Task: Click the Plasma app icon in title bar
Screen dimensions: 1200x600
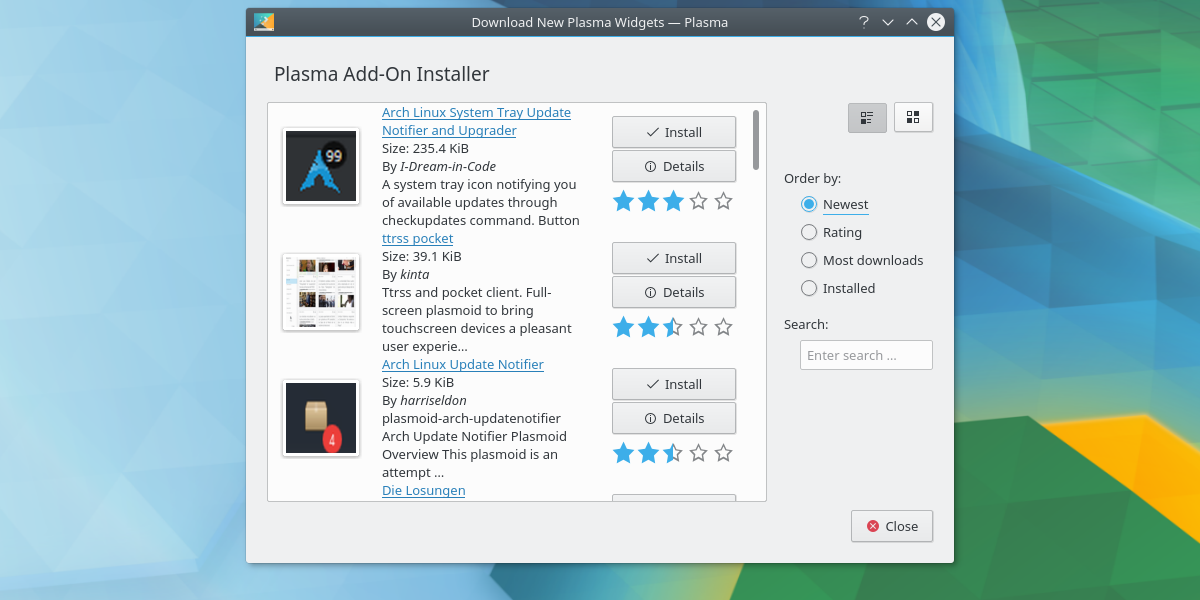Action: (264, 22)
